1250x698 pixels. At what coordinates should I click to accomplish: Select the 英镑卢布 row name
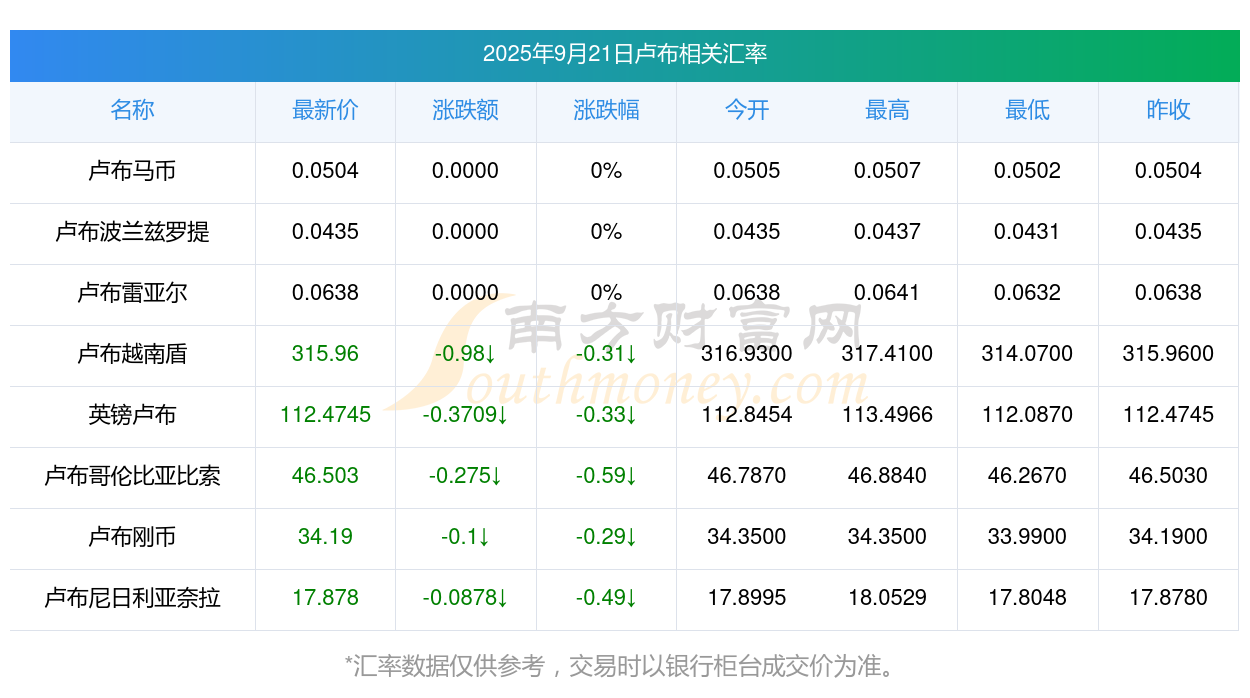pos(132,415)
